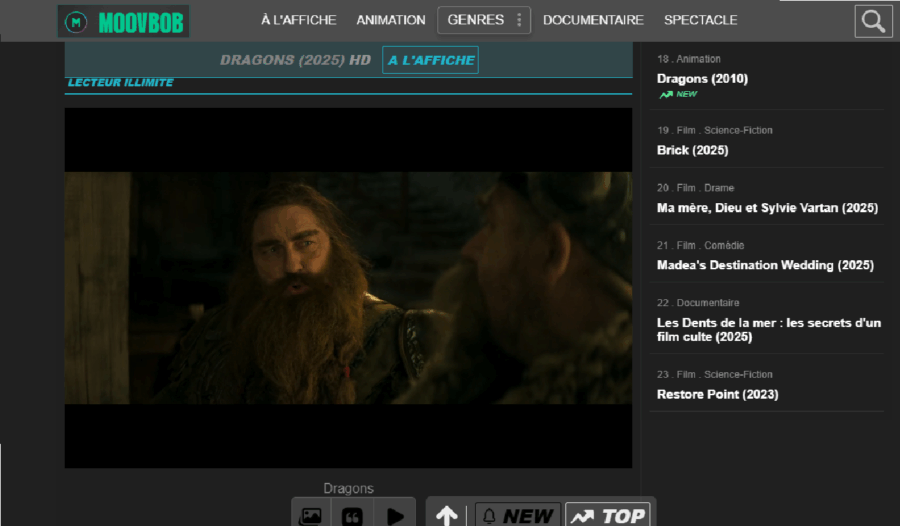Open Ma mère, Dieu et Sylvie Vartan (2025)
The width and height of the screenshot is (900, 526).
(767, 208)
